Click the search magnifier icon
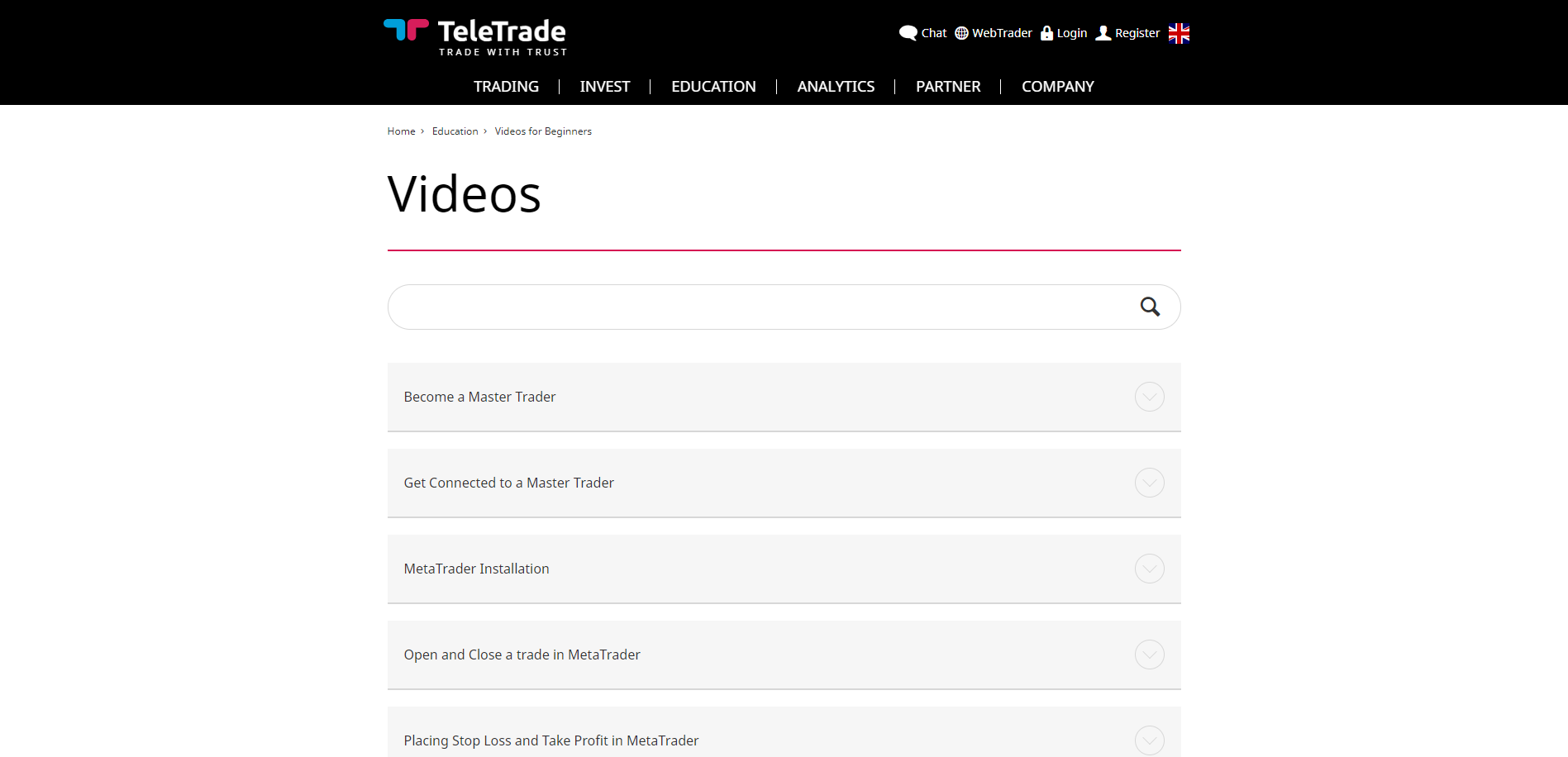 pos(1150,307)
